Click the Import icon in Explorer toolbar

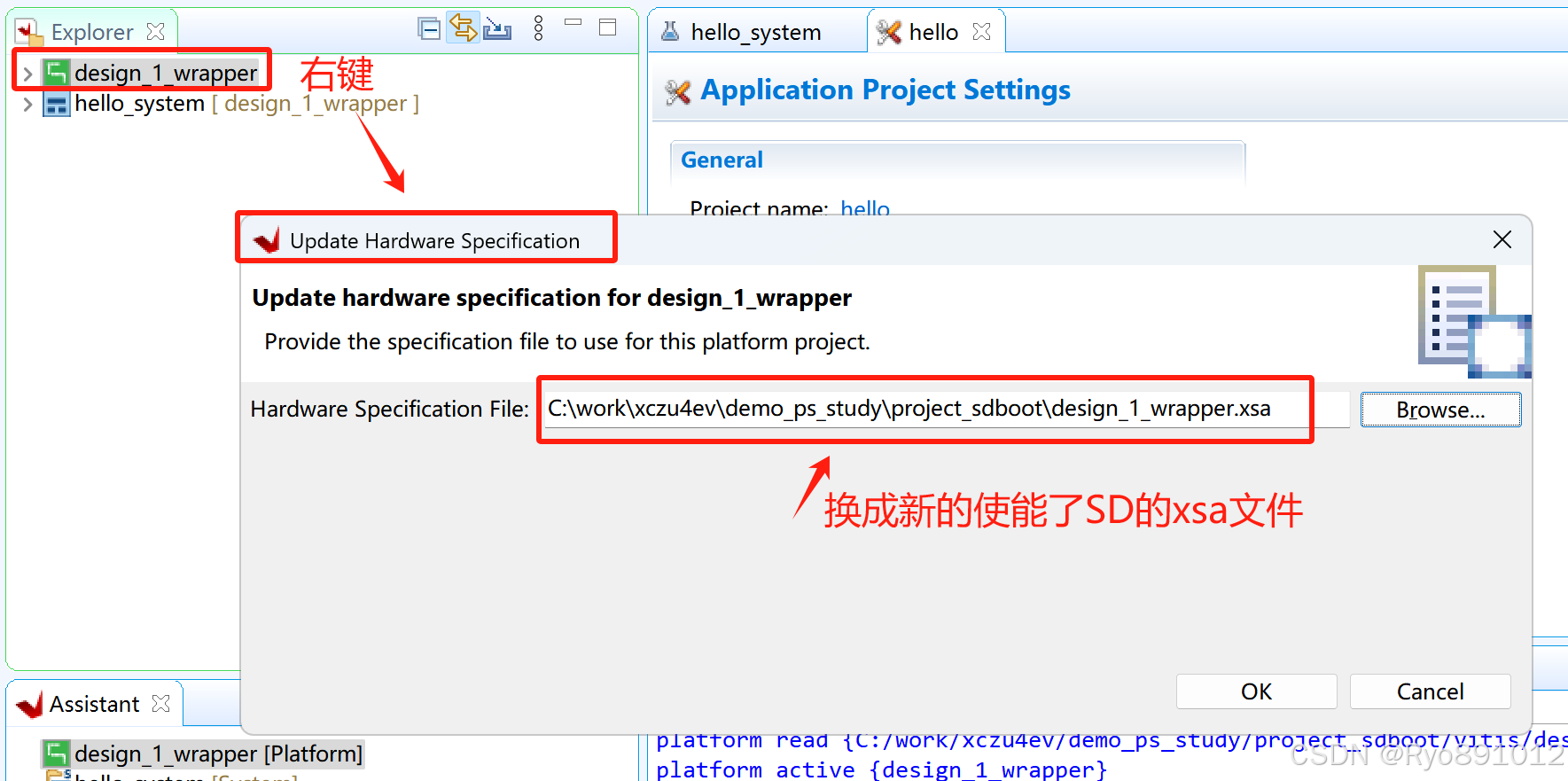click(497, 29)
